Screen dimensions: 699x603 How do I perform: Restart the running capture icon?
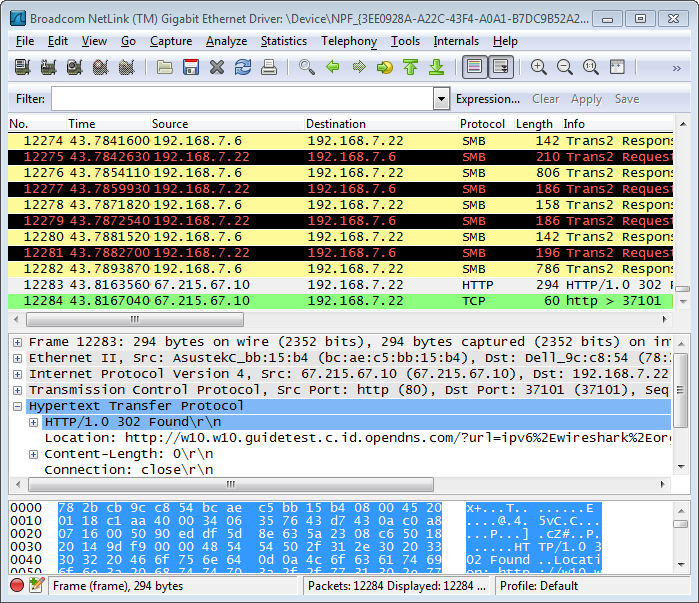point(127,67)
